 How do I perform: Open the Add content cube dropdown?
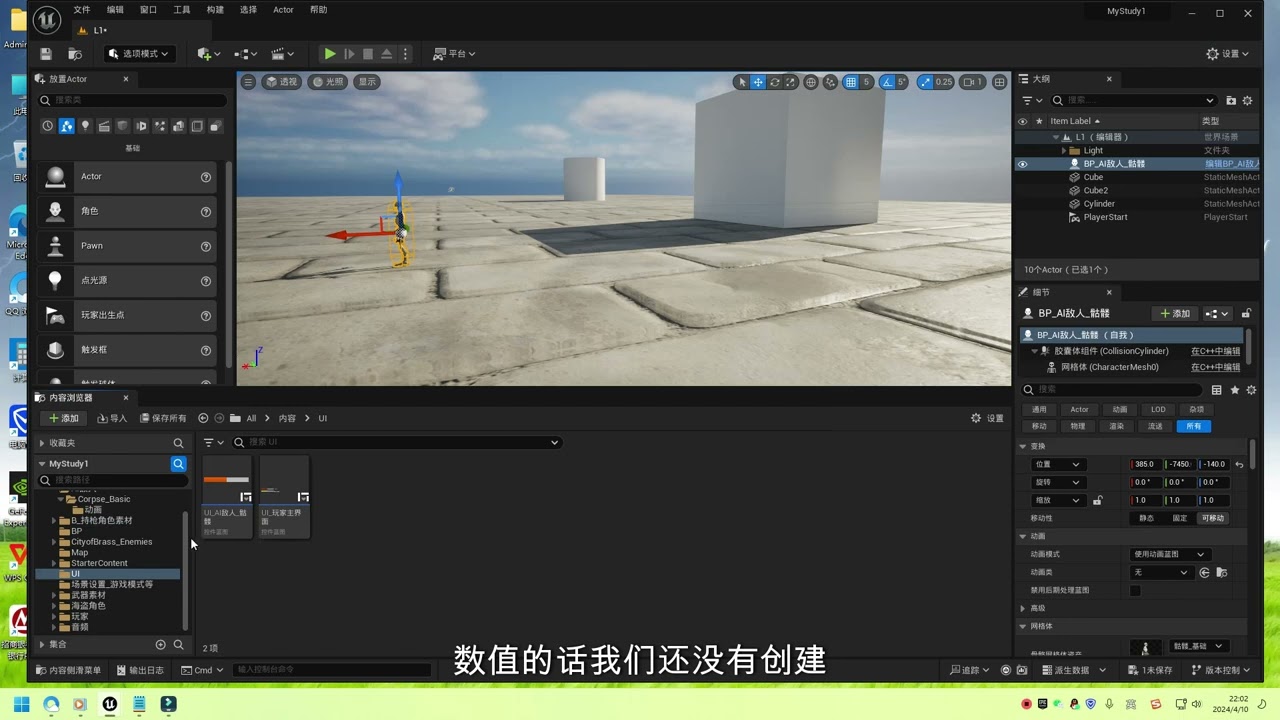pos(207,53)
